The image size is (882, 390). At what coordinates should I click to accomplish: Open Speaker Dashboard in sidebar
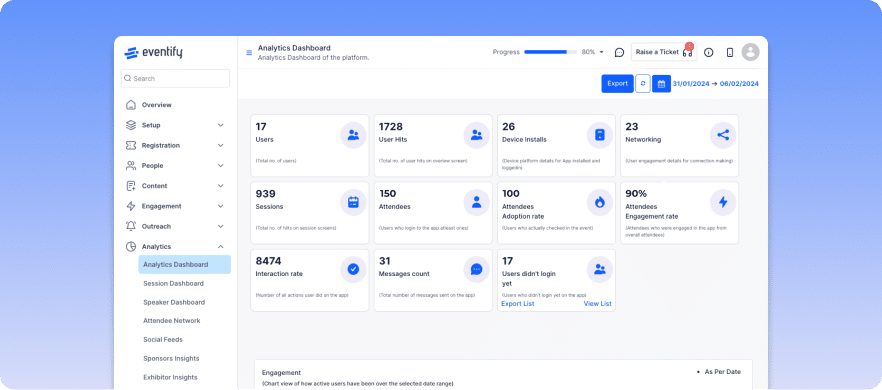[x=174, y=302]
